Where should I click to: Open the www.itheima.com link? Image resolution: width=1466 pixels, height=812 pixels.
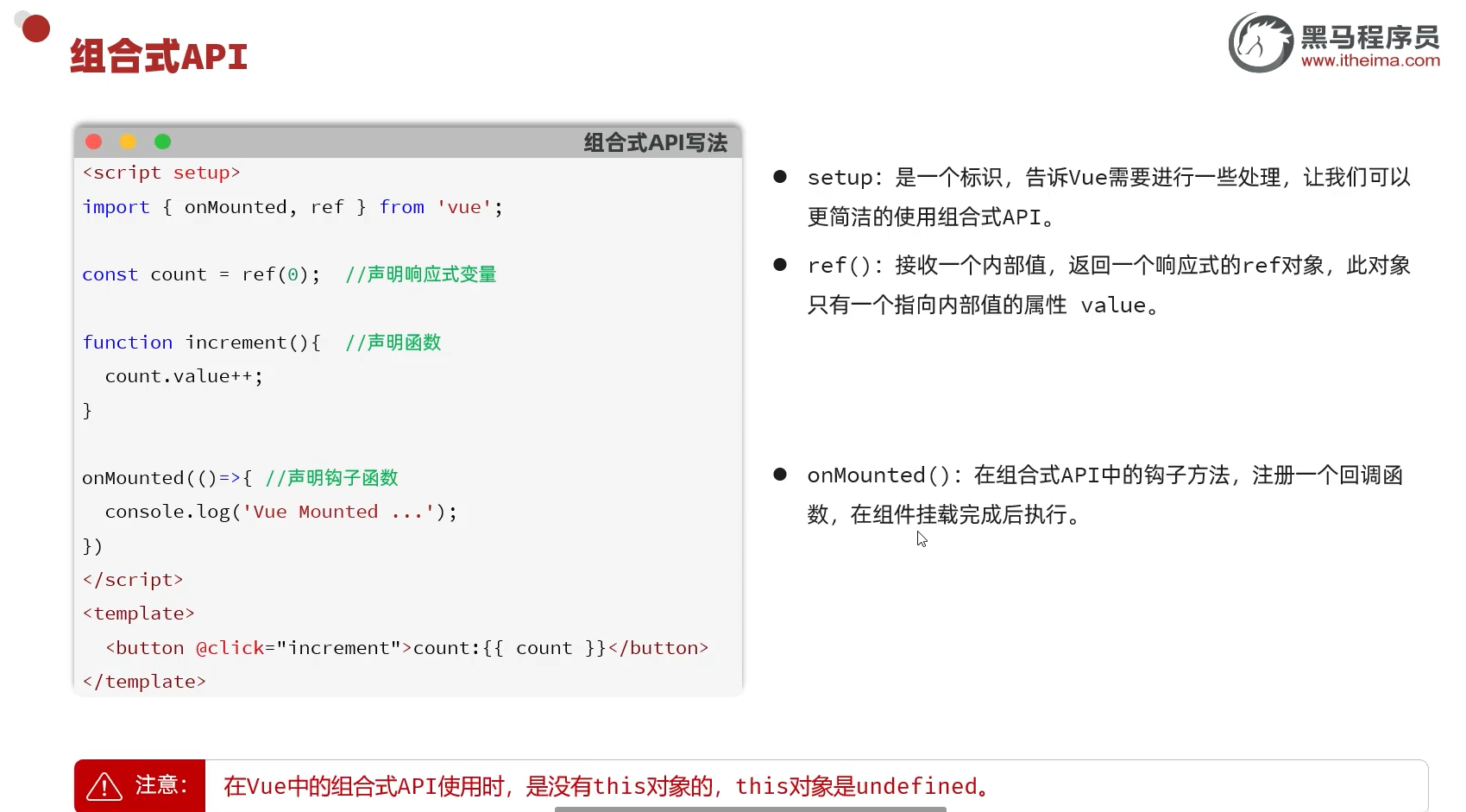click(1370, 61)
